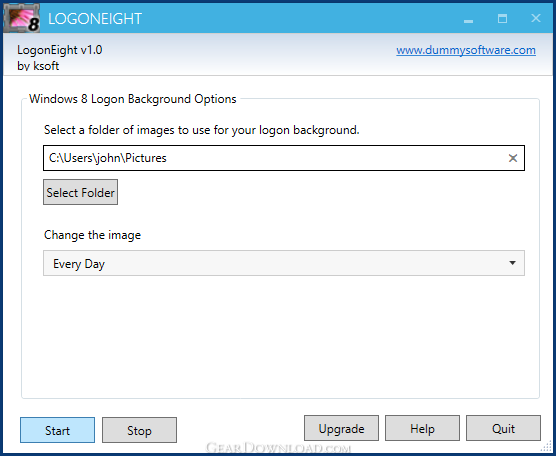This screenshot has height=456, width=556.
Task: Clear the folder path with the X icon
Action: [513, 158]
